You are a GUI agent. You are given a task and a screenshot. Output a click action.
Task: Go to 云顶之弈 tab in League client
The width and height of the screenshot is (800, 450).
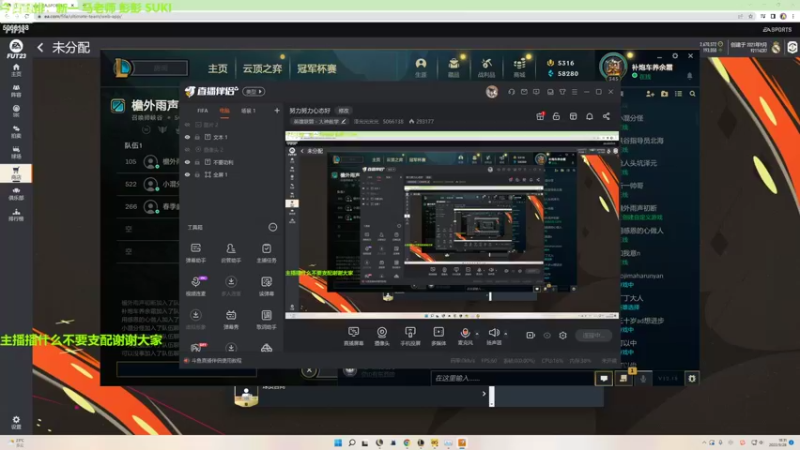click(262, 68)
